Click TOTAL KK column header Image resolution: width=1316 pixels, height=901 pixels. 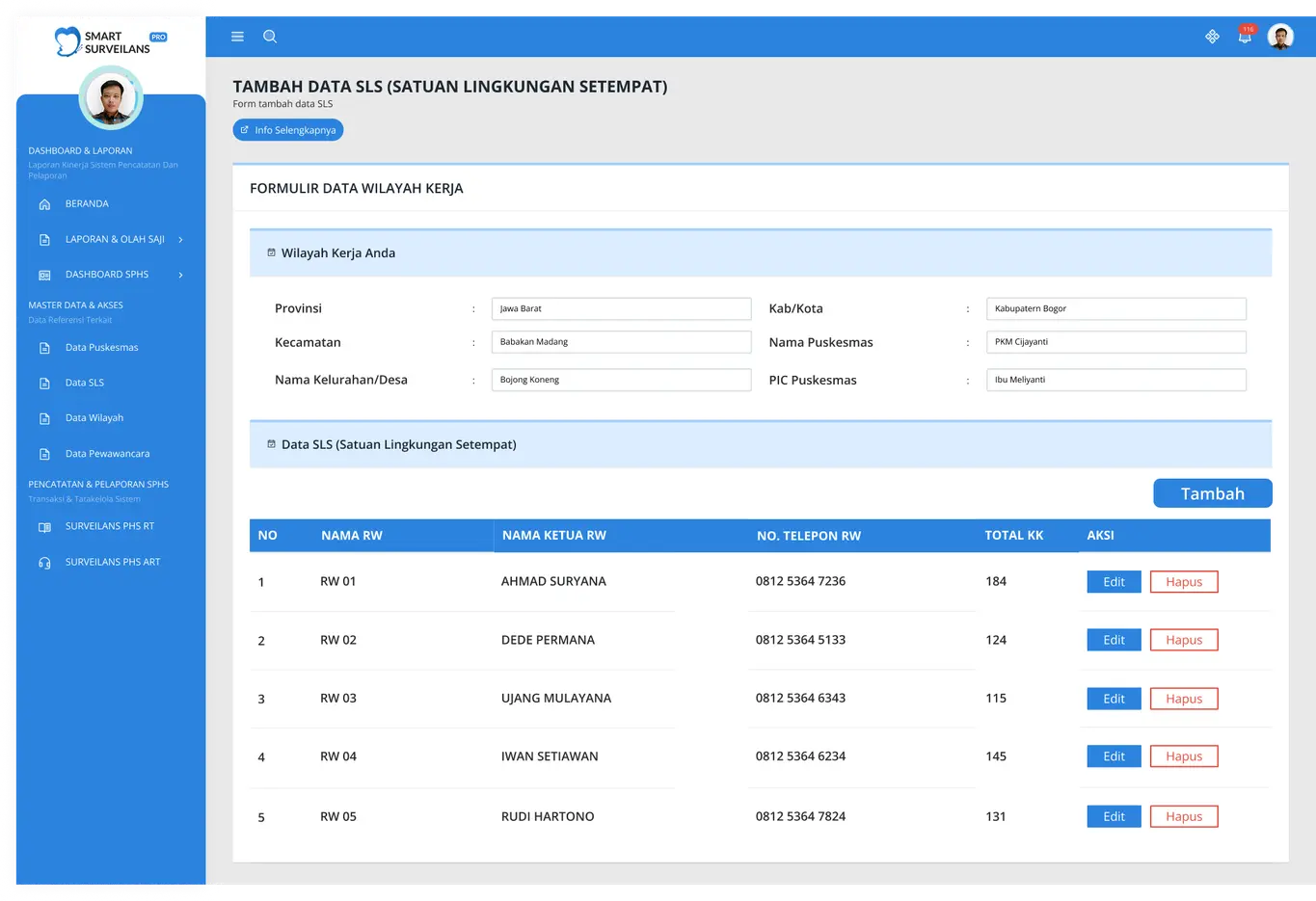coord(1014,536)
